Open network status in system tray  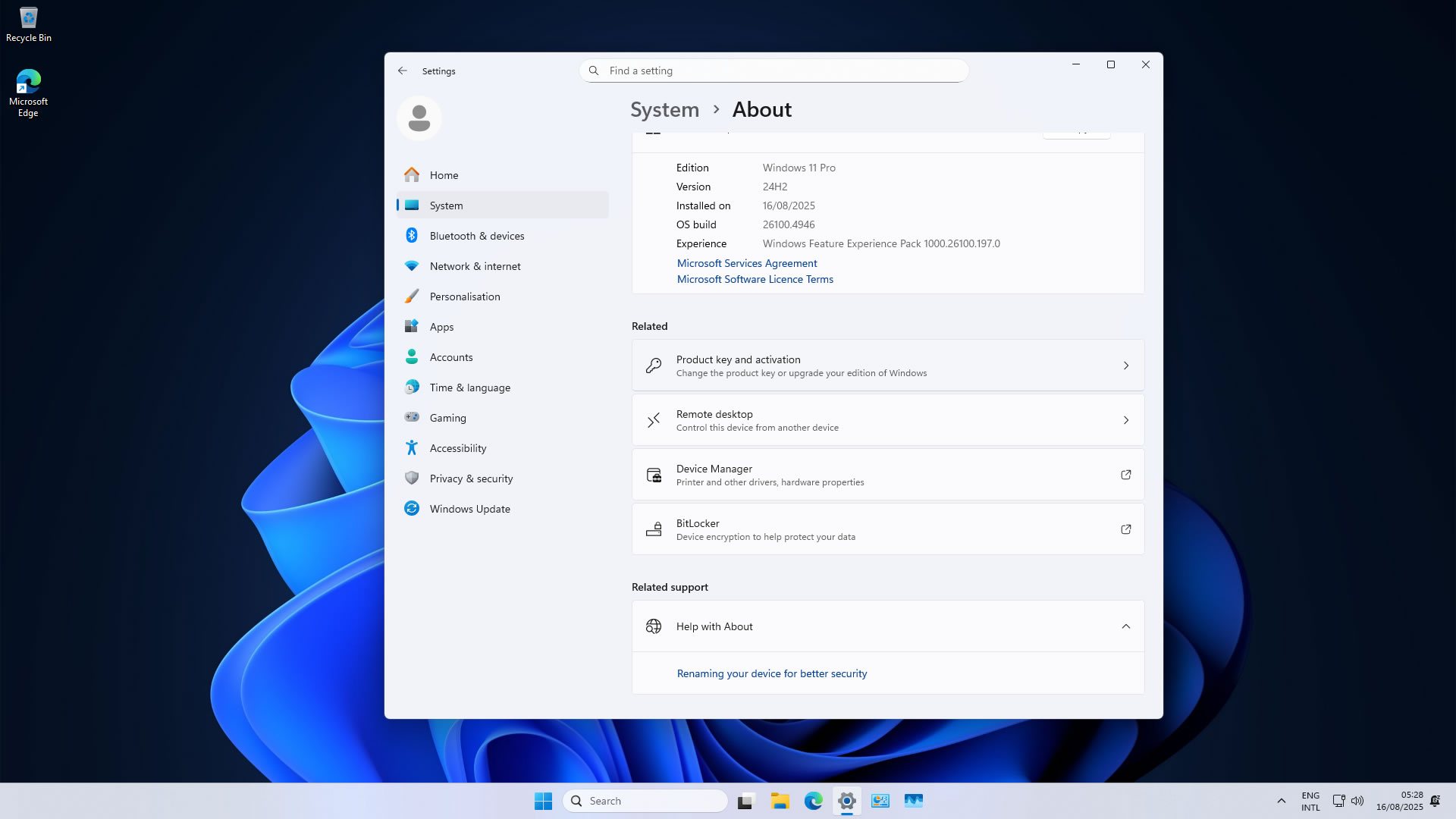click(1338, 801)
